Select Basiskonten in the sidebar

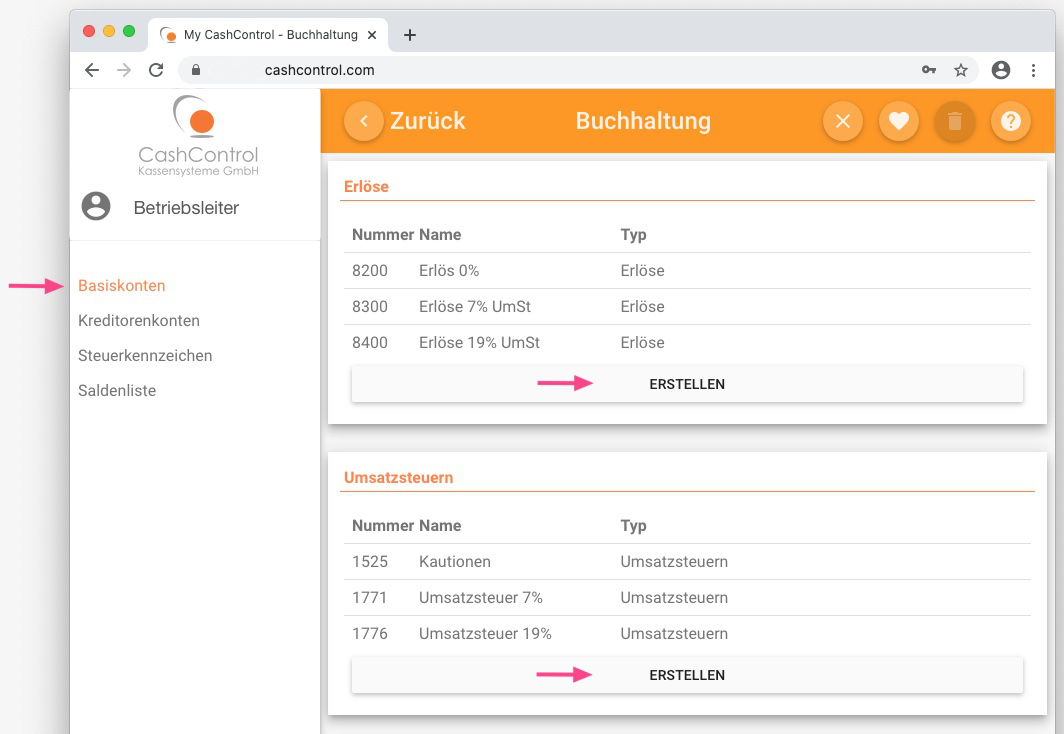121,286
